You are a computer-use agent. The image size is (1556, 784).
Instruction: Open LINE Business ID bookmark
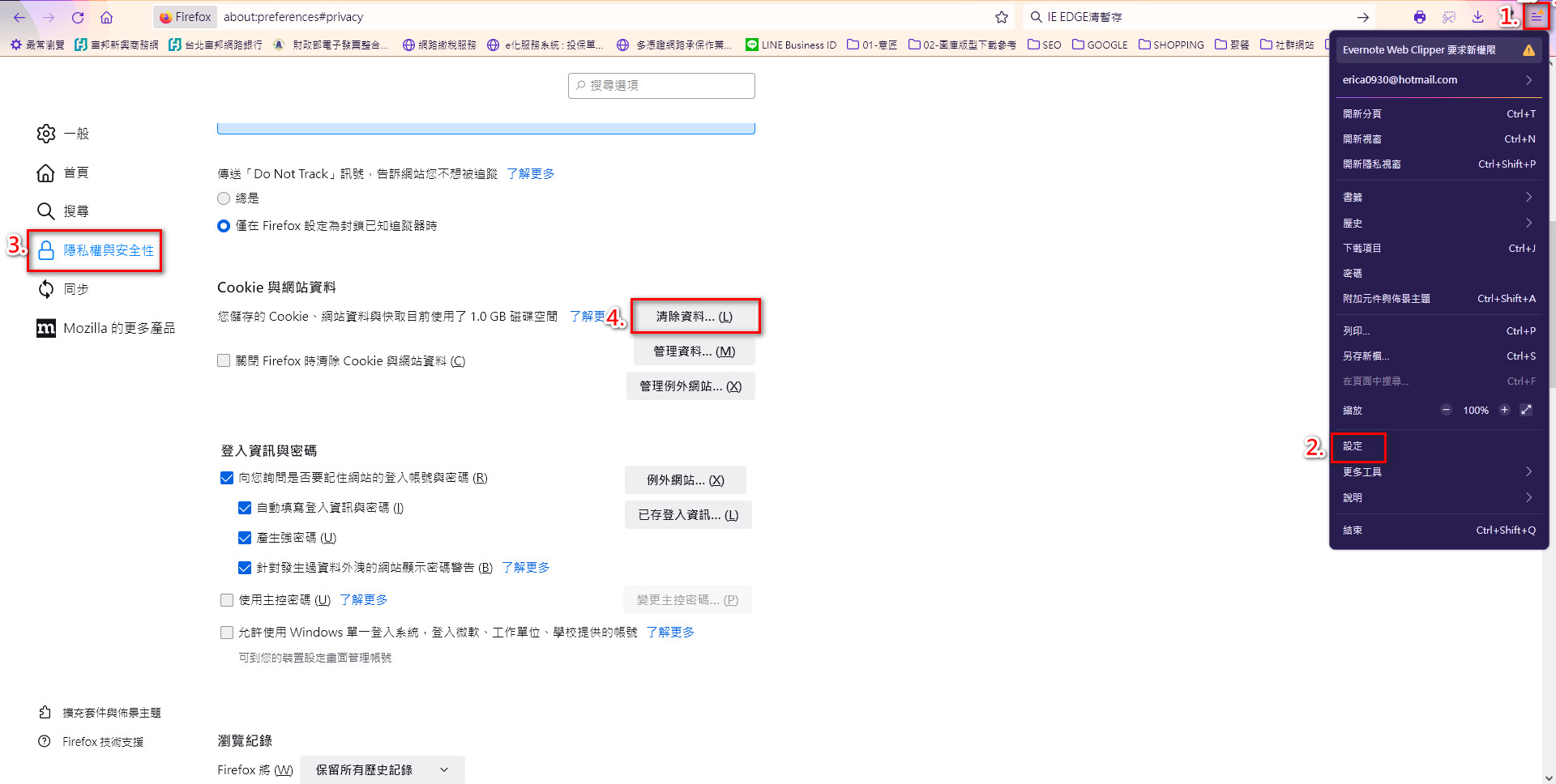pyautogui.click(x=791, y=45)
